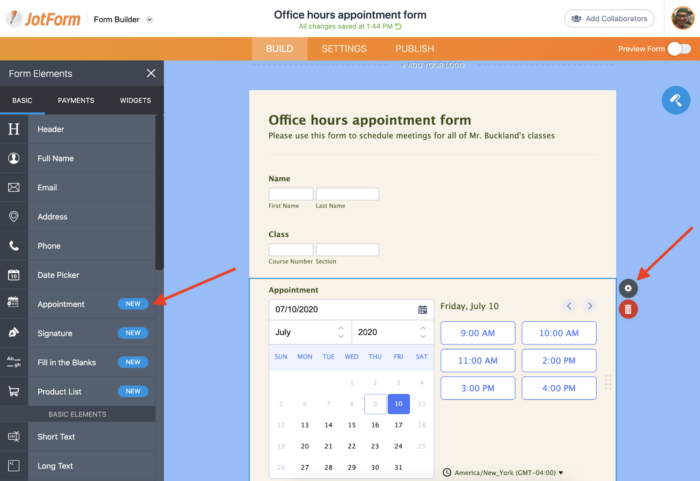Screen dimensions: 700x481
Task: Select the 3:00 PM time slot
Action: (478, 388)
